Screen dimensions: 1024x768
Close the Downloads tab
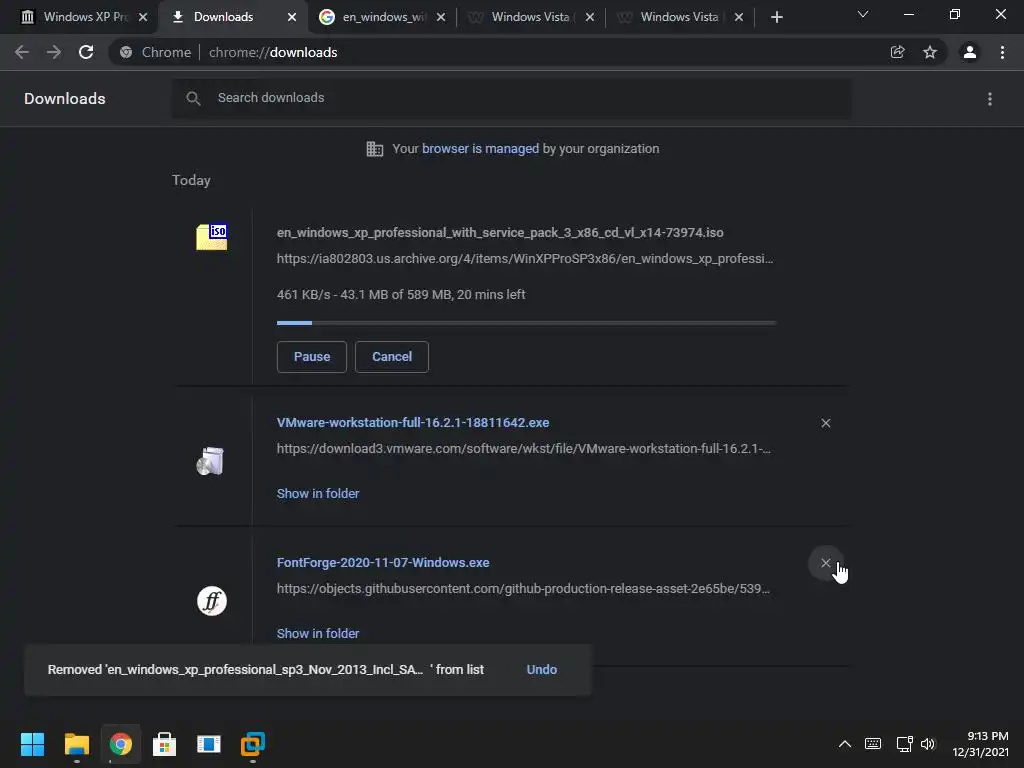coord(292,17)
